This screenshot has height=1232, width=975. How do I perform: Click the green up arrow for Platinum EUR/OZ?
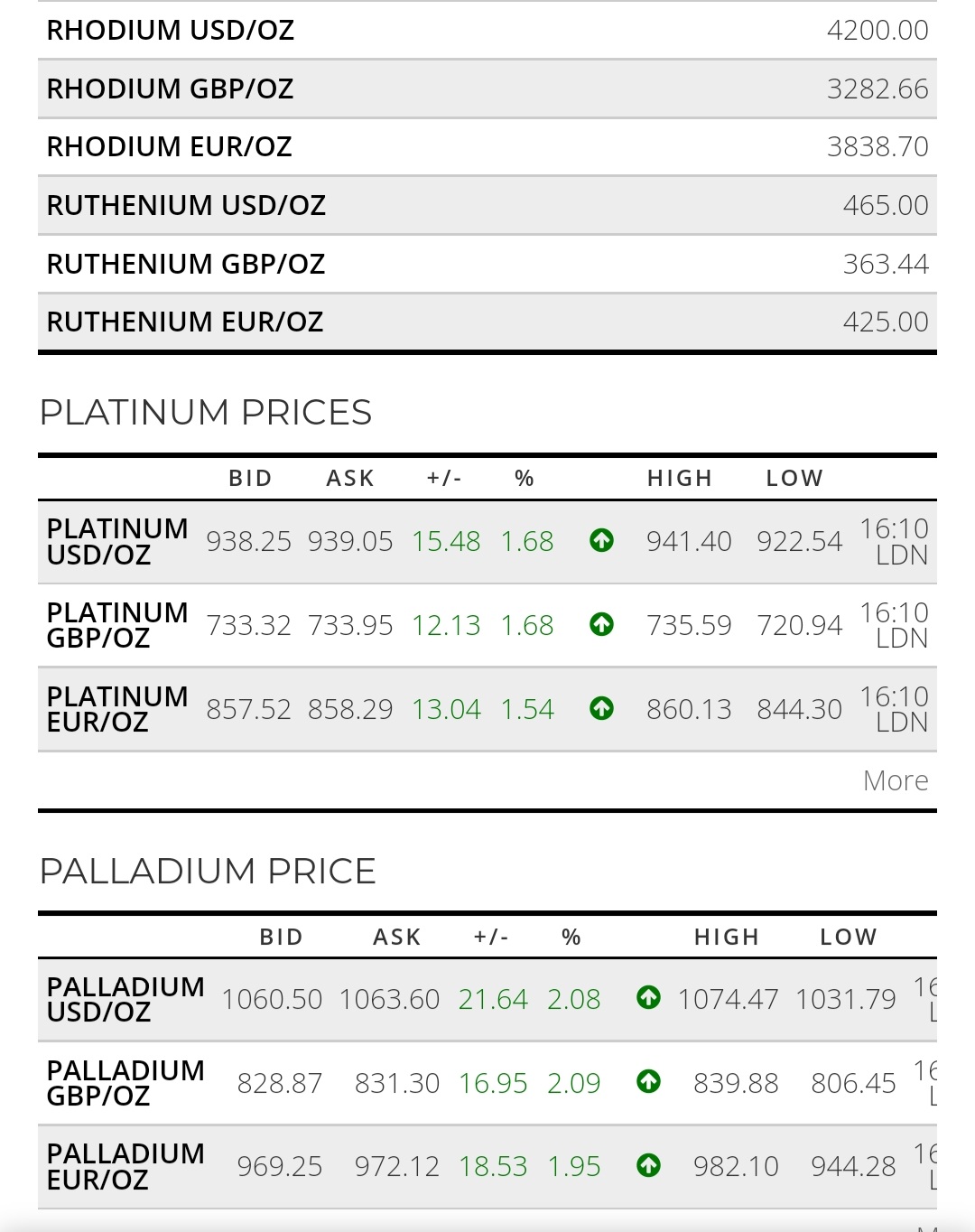coord(601,708)
